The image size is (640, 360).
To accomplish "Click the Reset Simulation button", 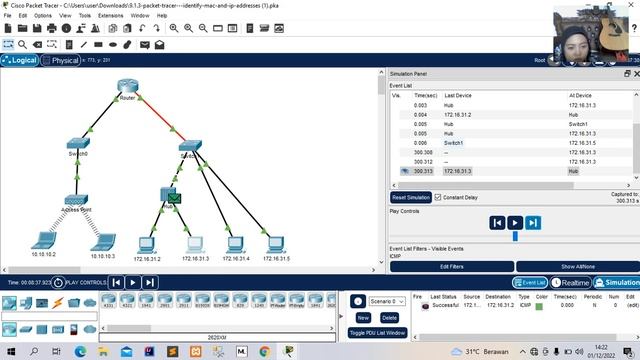I will pos(411,198).
